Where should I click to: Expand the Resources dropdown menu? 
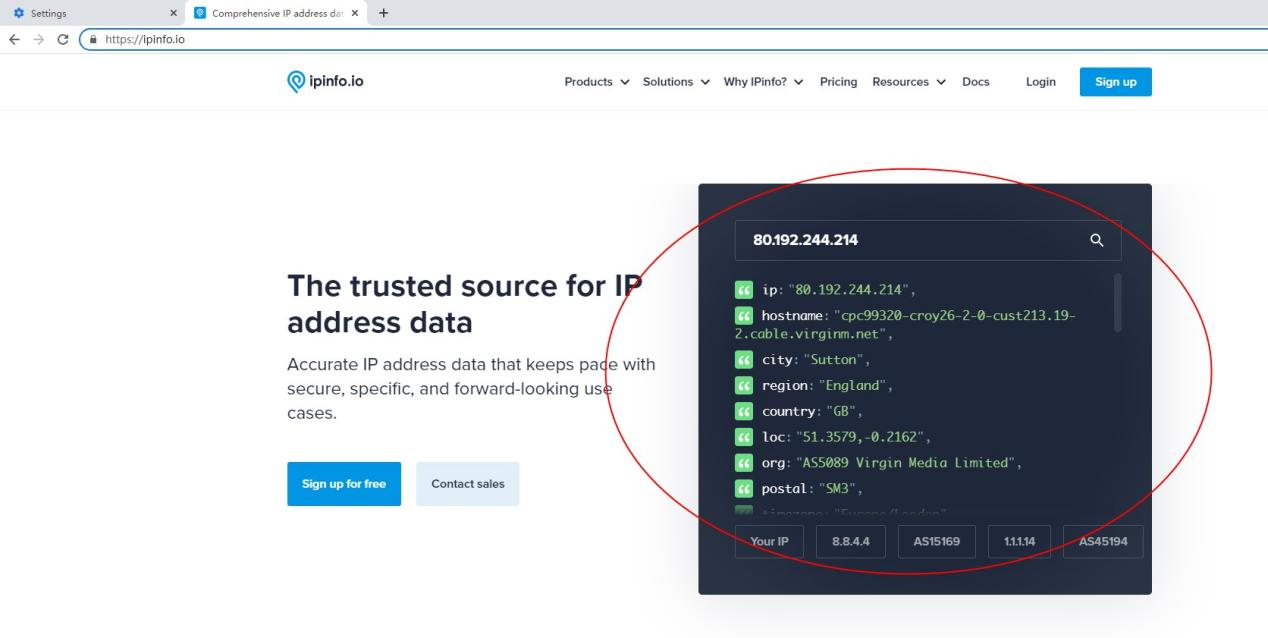(909, 82)
